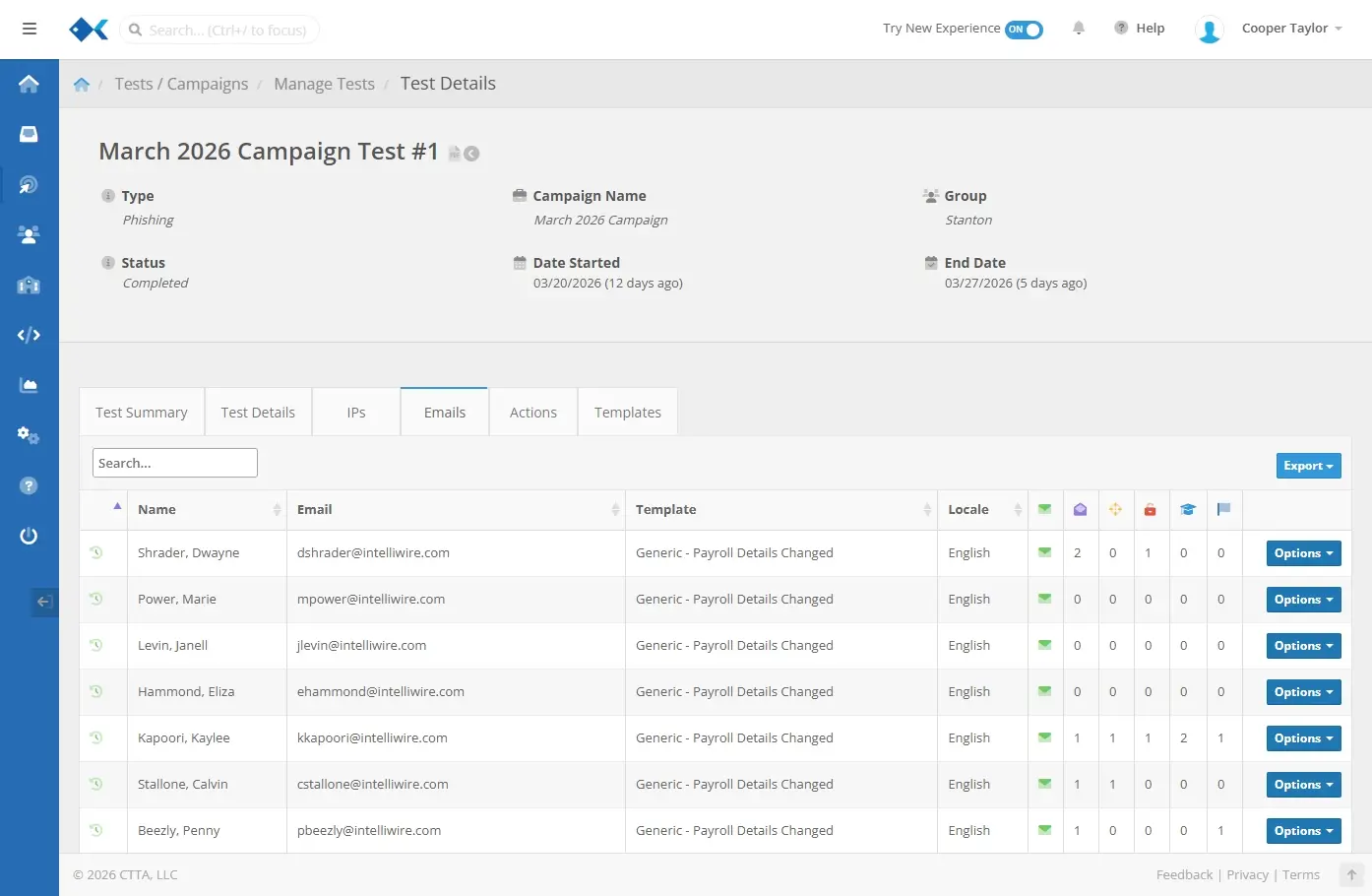Switch to the Test Summary tab
Image resolution: width=1372 pixels, height=896 pixels.
142,413
